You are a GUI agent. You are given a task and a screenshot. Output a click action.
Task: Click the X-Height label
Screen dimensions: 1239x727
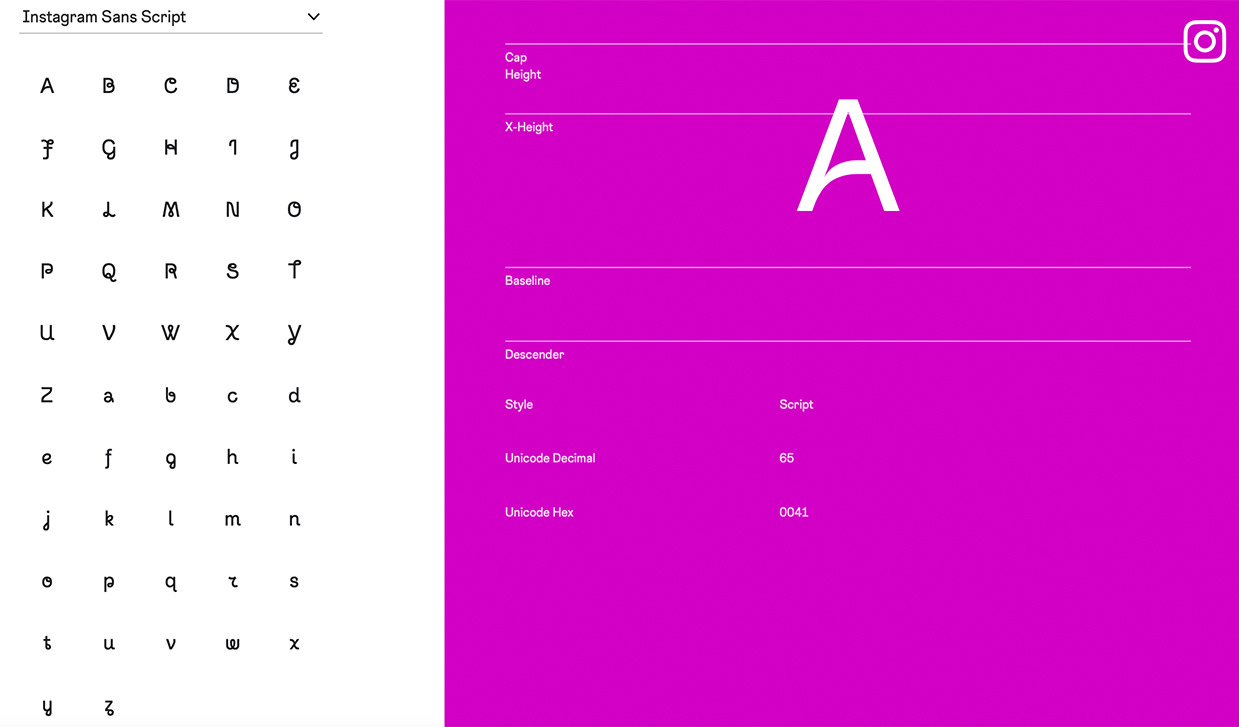pyautogui.click(x=529, y=127)
